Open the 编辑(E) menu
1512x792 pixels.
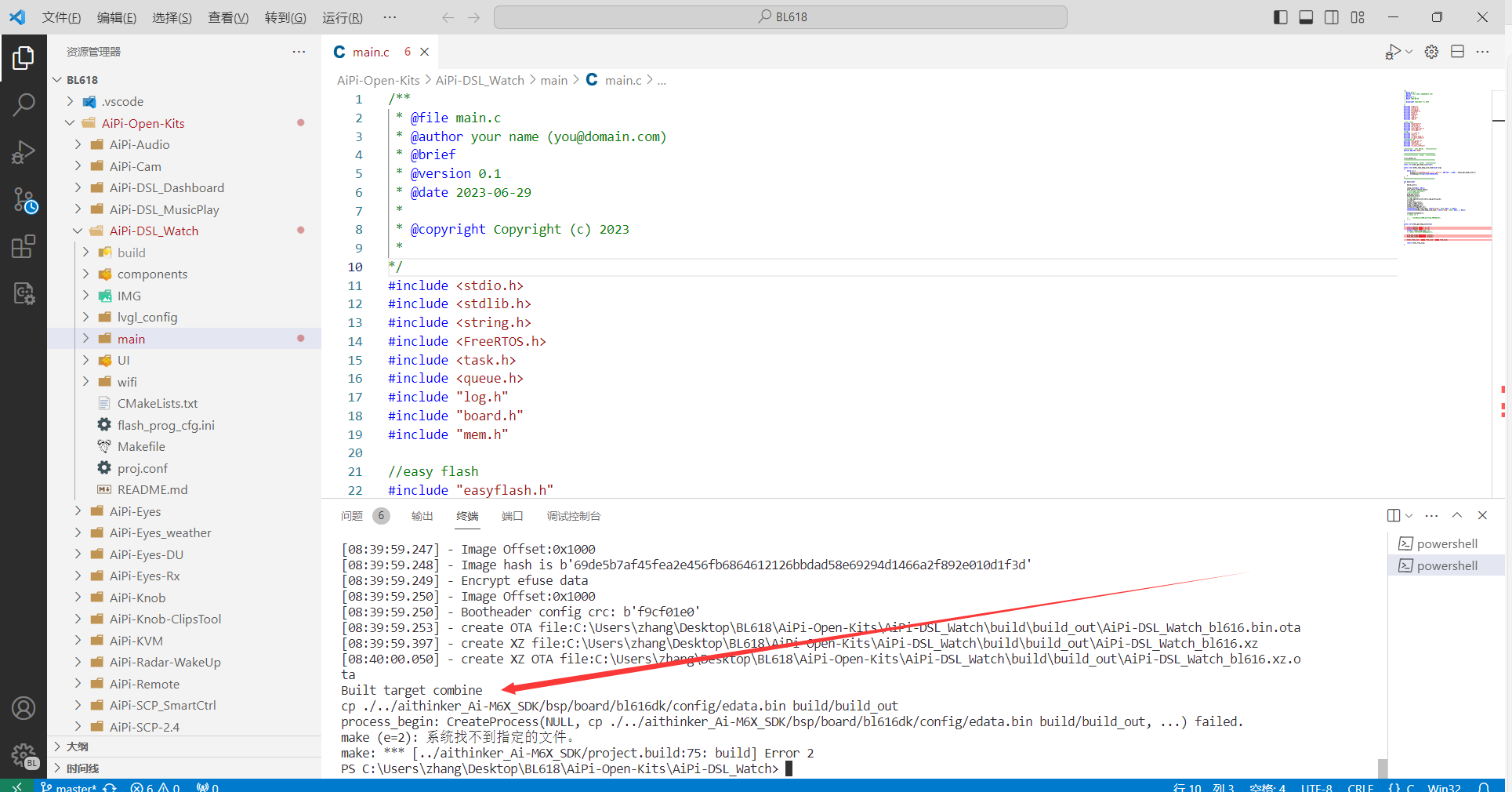[117, 17]
